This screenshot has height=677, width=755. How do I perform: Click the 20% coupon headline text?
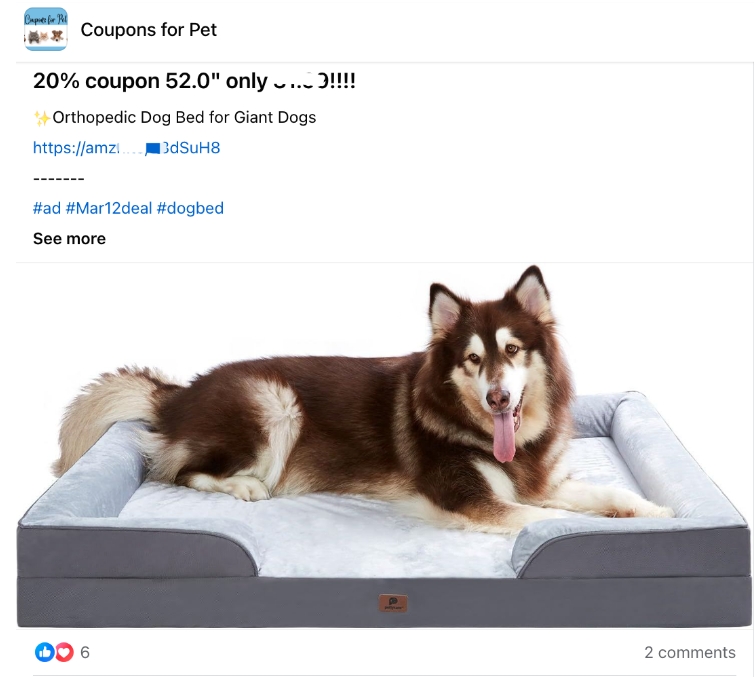pyautogui.click(x=194, y=81)
